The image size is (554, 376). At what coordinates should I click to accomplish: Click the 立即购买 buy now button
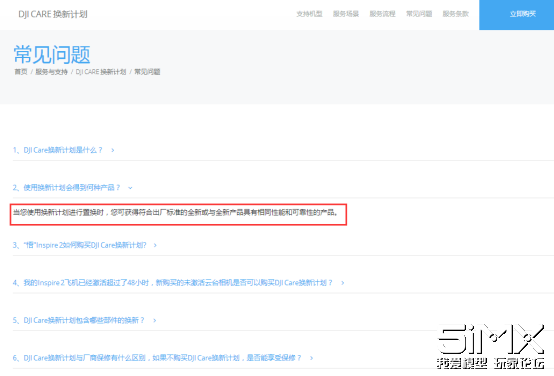pos(517,14)
